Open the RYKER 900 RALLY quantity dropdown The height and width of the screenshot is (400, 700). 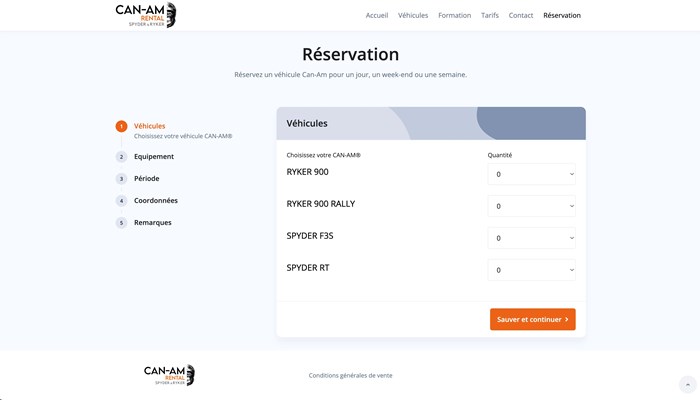(531, 206)
